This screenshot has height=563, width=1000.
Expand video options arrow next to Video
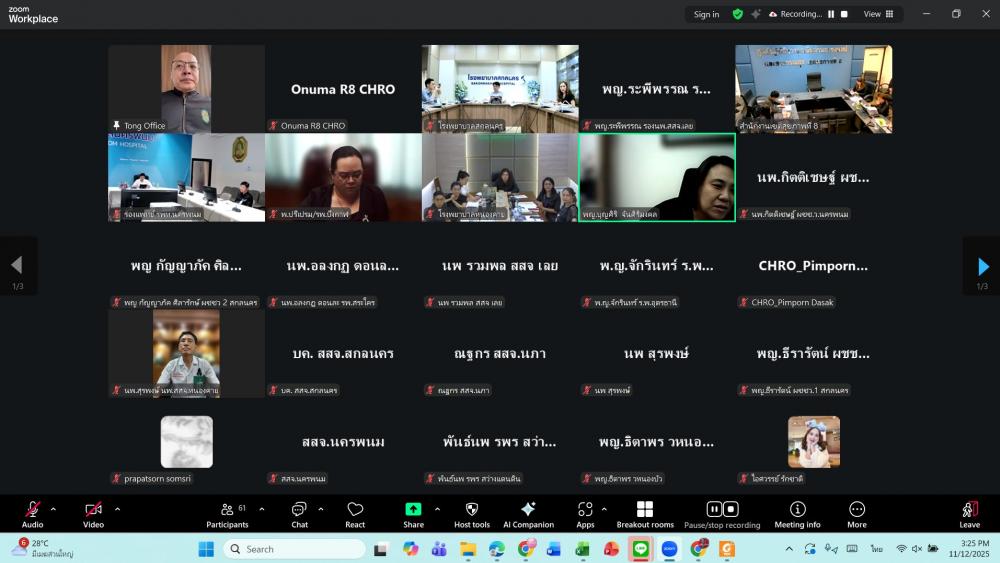[117, 509]
